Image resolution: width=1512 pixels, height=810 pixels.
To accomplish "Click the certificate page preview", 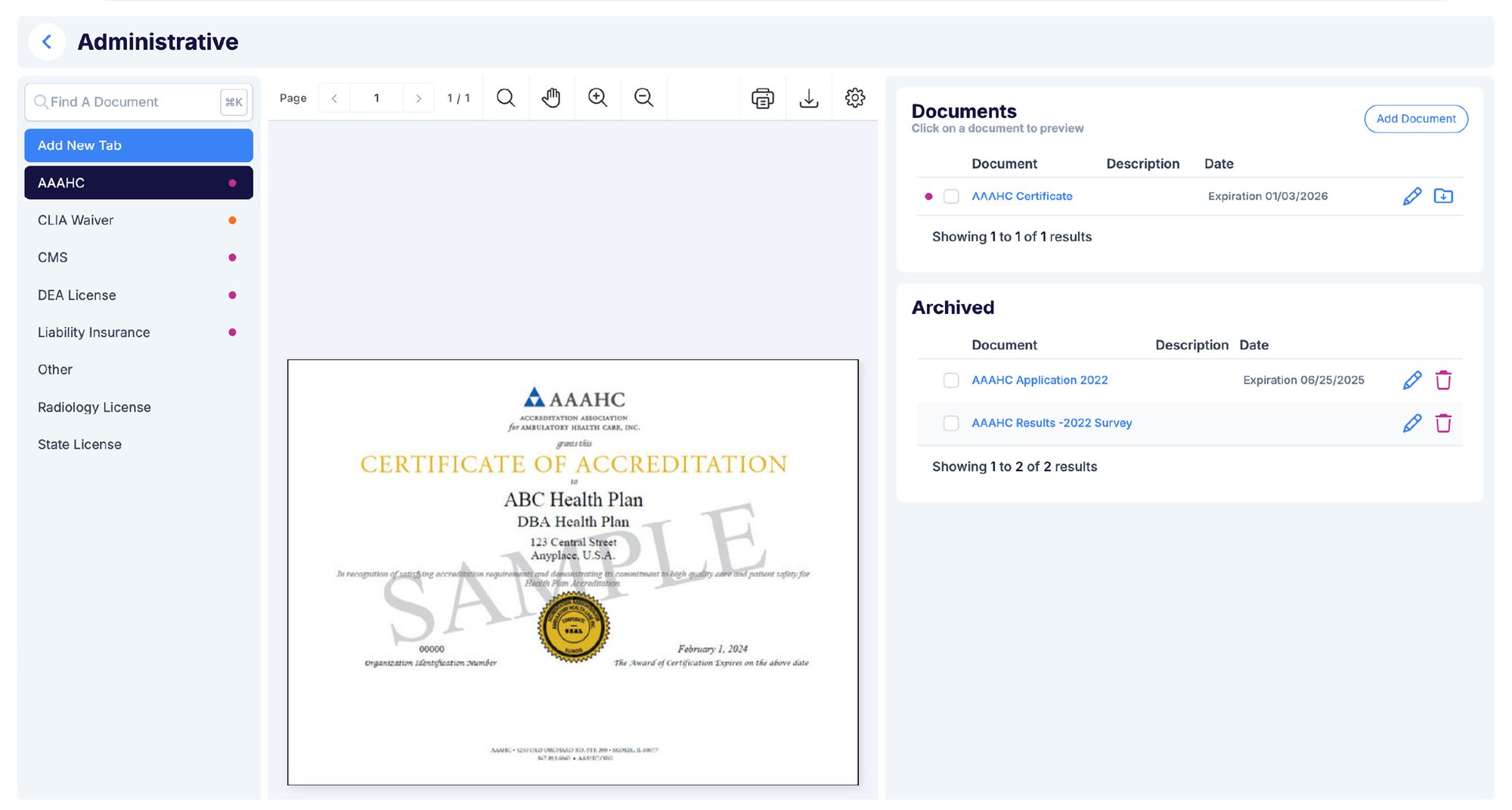I will (x=573, y=573).
